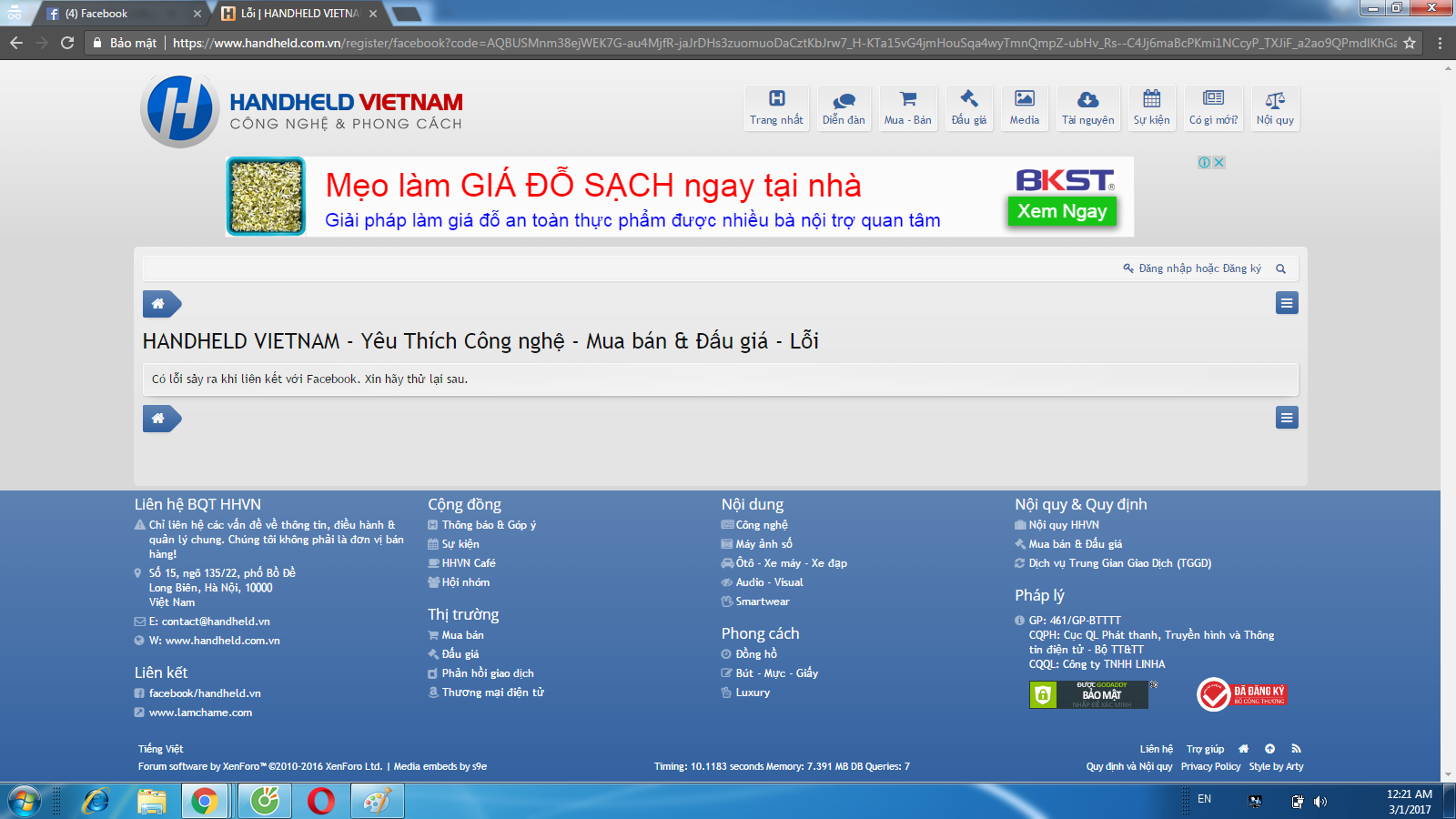Click the Tiếng Việt language selector link

click(161, 749)
